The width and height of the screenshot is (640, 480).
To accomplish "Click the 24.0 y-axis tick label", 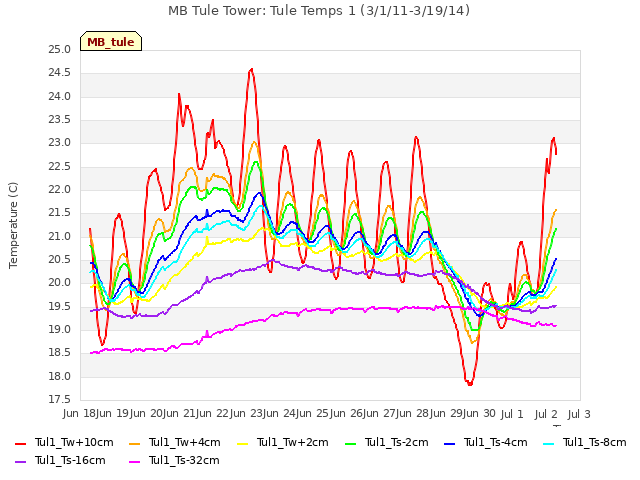I will [60, 97].
